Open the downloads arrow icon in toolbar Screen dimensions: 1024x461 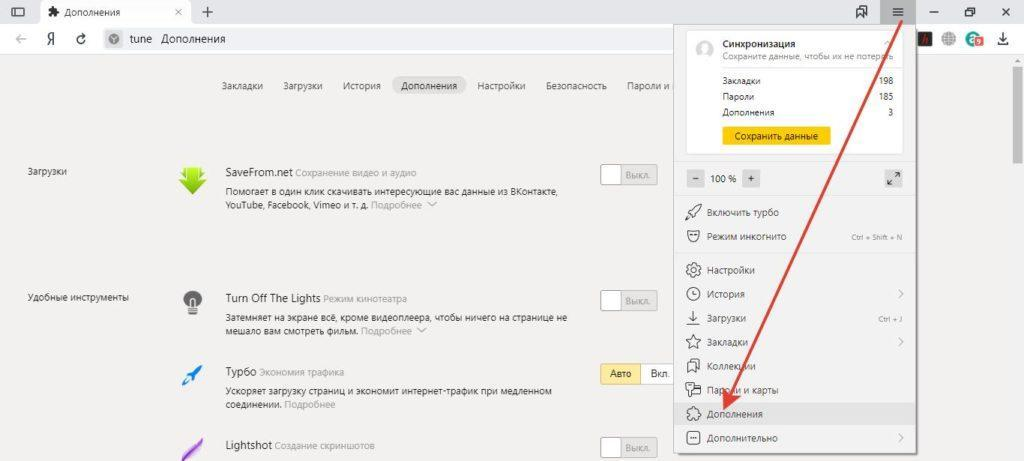coord(1003,39)
